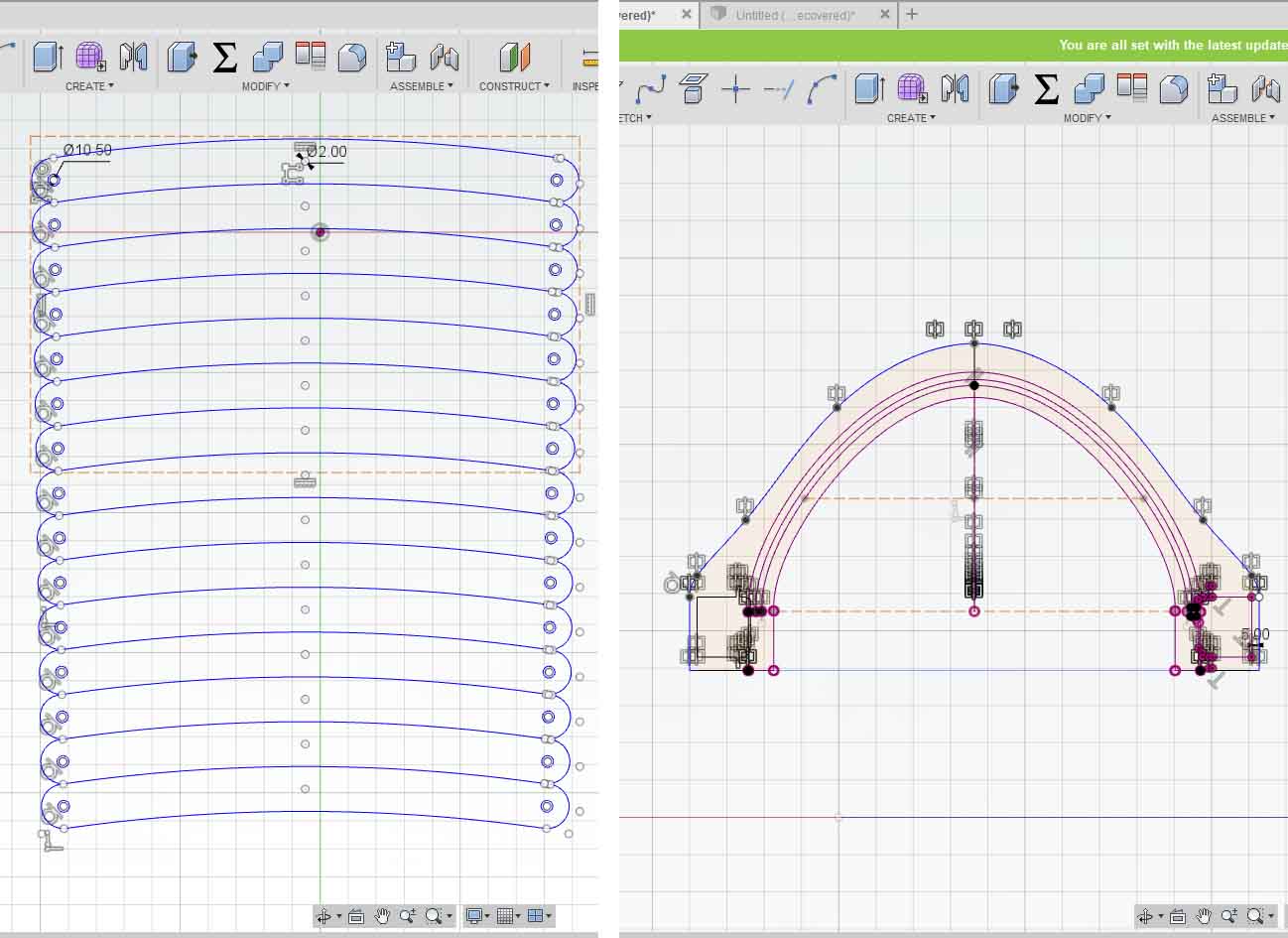Click the Ø2.00 diameter dimension label
This screenshot has width=1288, height=938.
[326, 152]
